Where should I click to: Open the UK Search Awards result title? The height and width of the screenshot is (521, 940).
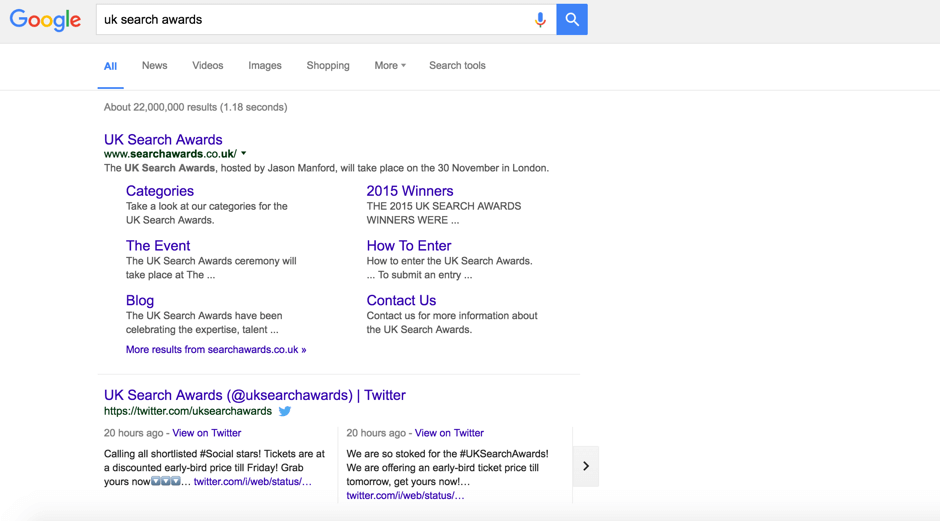click(163, 140)
